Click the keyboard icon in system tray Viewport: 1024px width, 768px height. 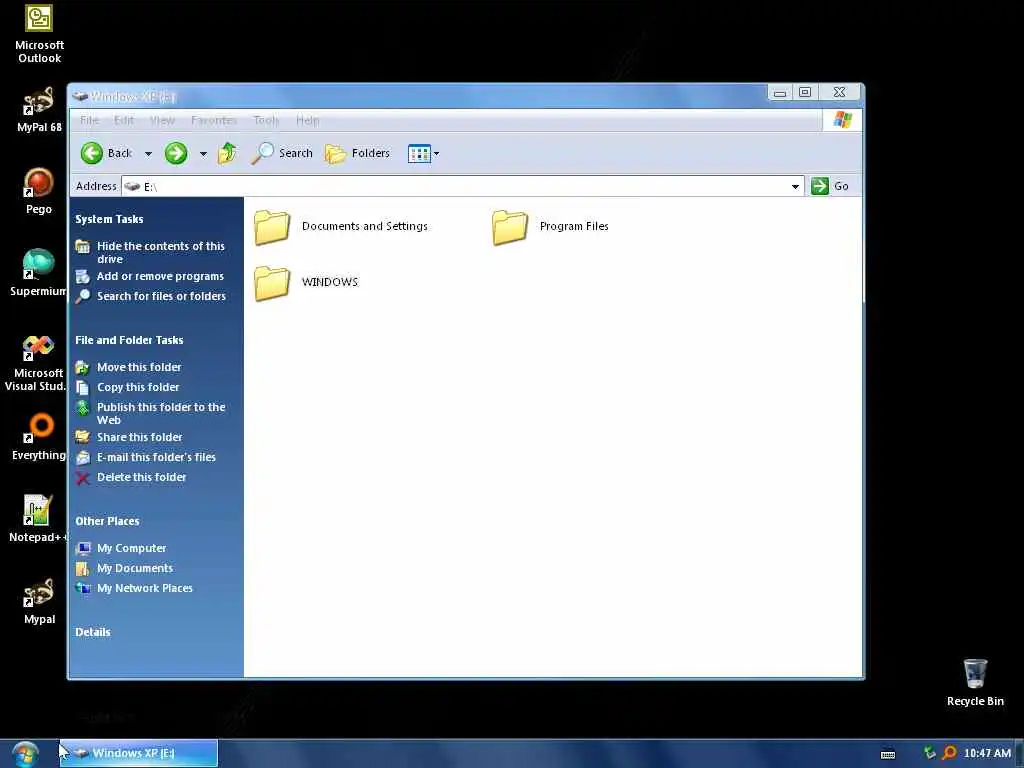click(x=888, y=754)
